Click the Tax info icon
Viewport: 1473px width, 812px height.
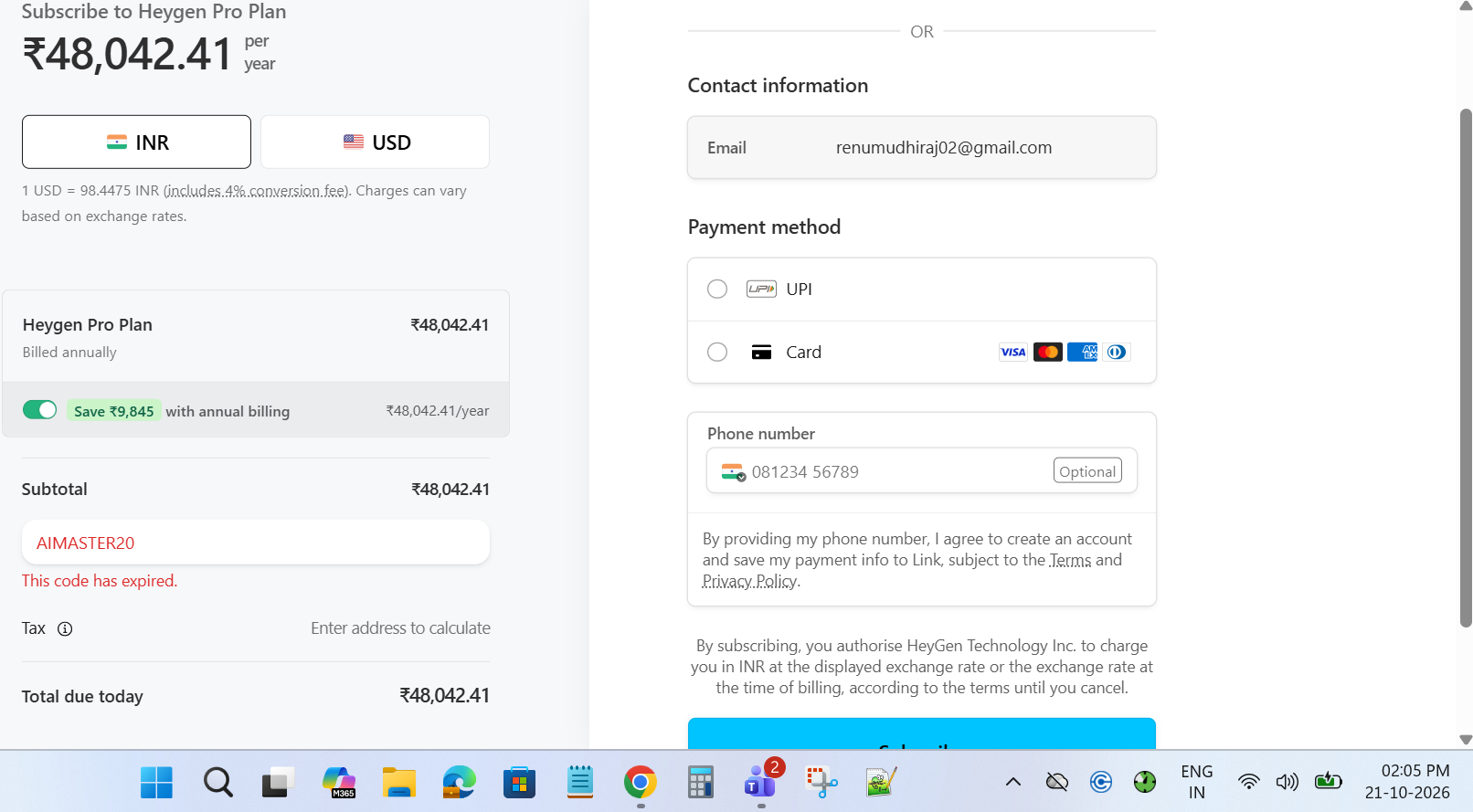[65, 628]
